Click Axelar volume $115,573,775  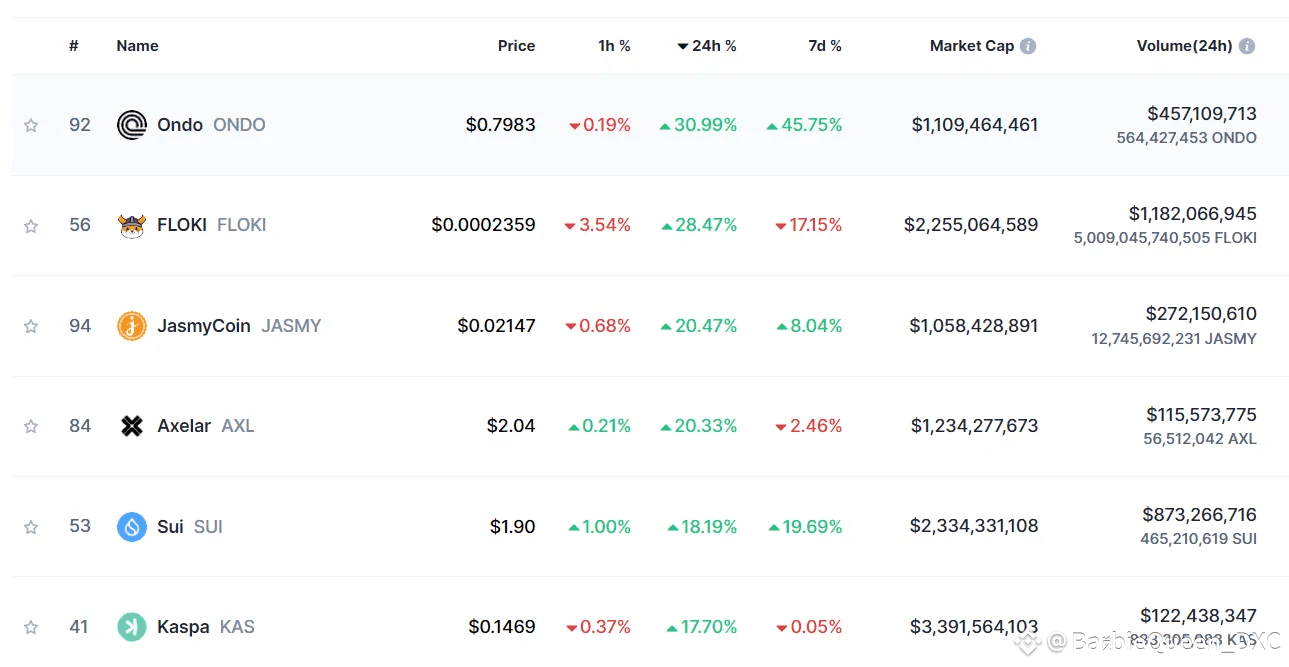coord(1202,415)
